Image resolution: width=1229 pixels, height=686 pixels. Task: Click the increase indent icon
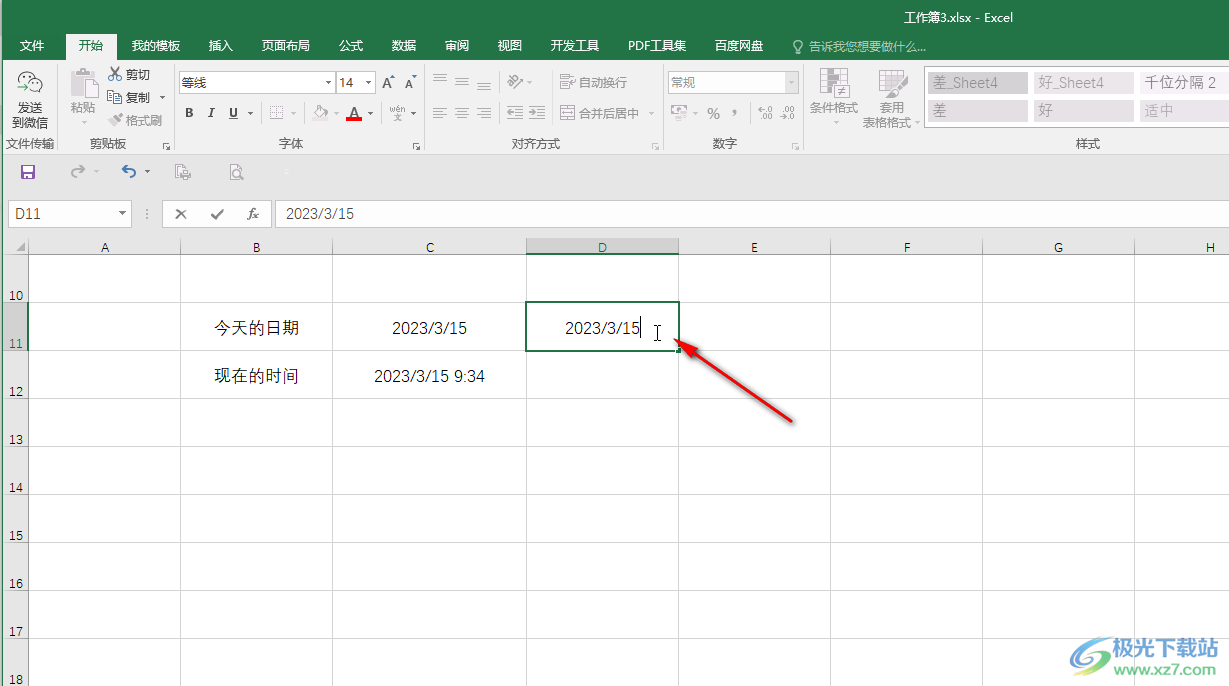[537, 113]
